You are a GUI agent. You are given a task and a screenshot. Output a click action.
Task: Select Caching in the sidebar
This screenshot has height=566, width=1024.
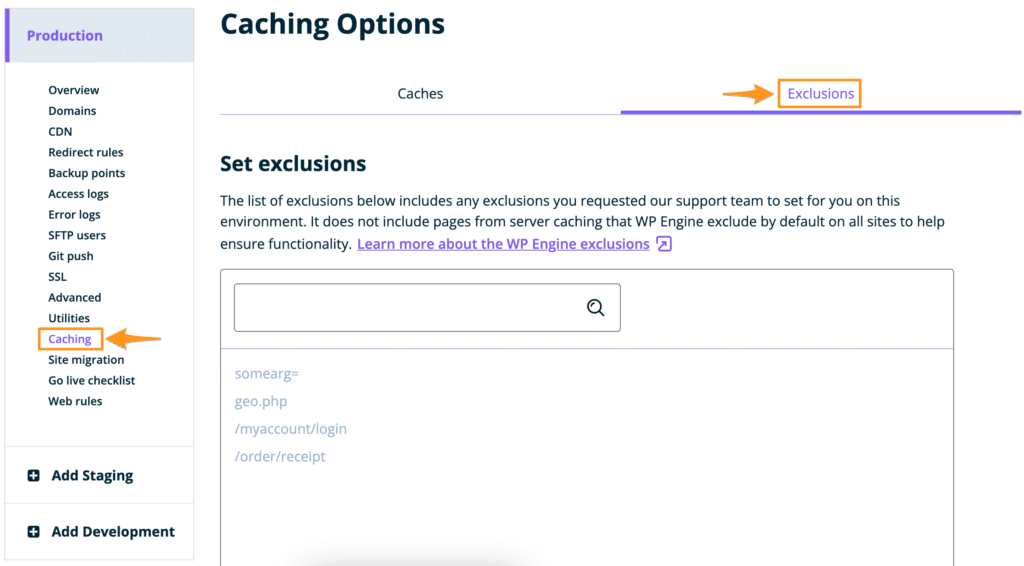[x=70, y=339]
